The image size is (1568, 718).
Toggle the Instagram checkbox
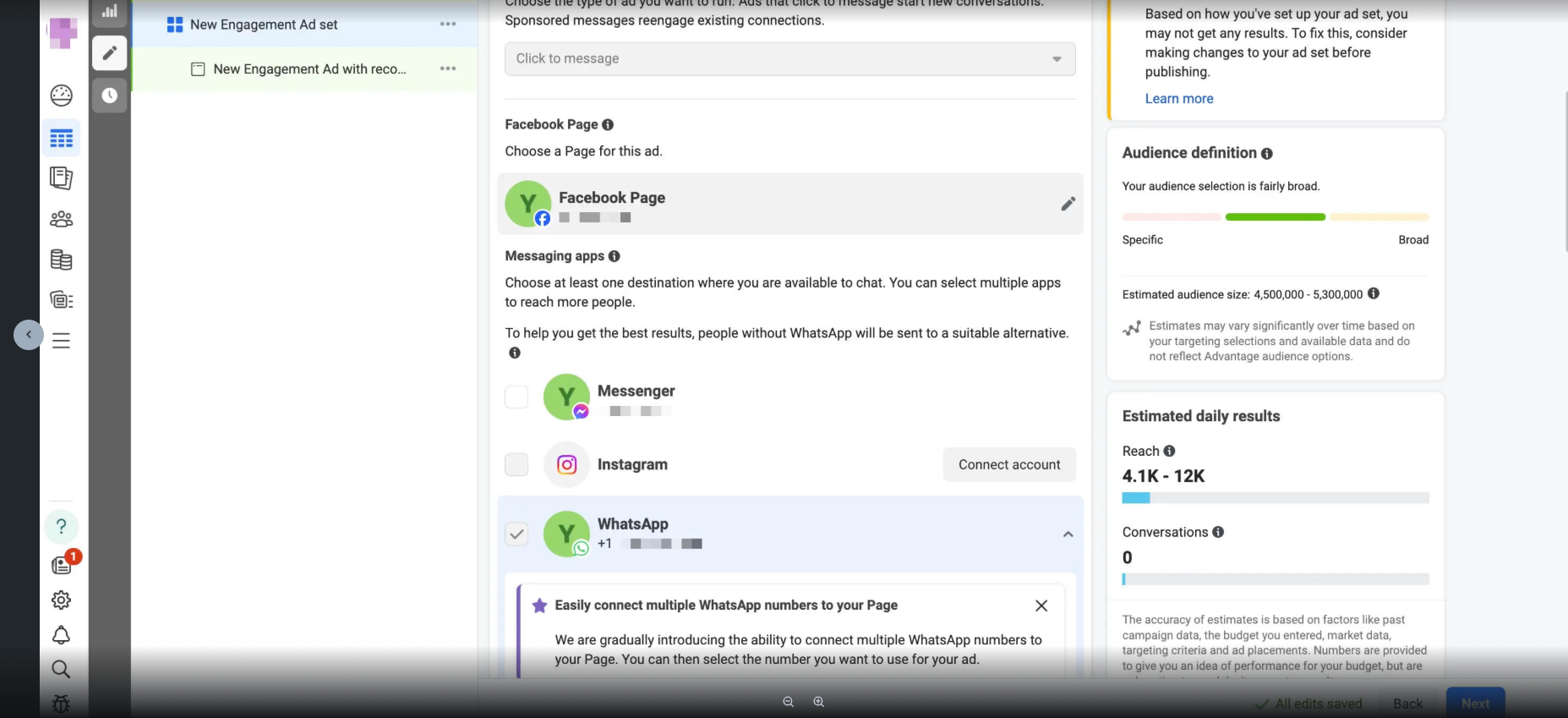(x=516, y=464)
